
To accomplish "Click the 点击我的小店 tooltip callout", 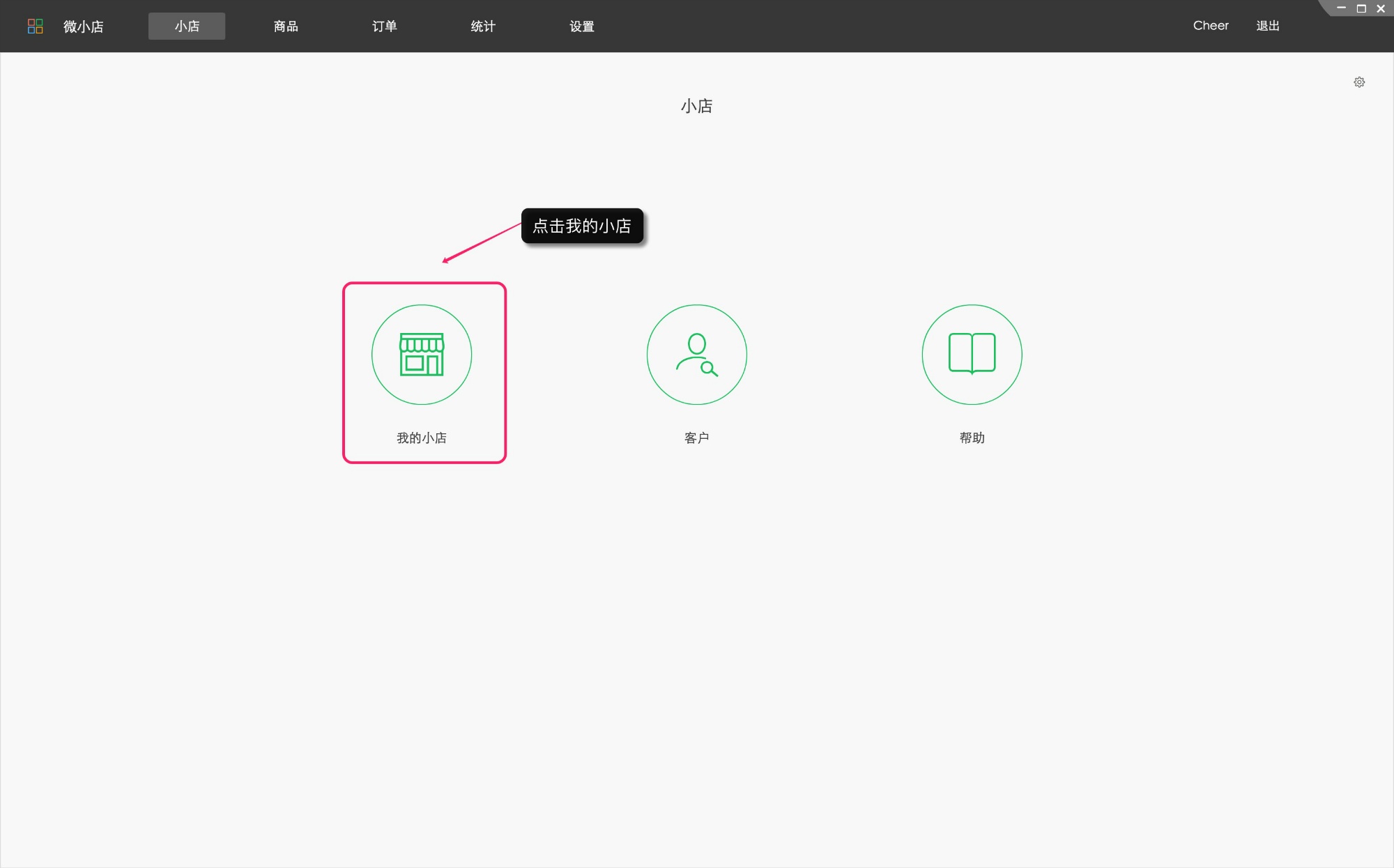I will pos(583,226).
